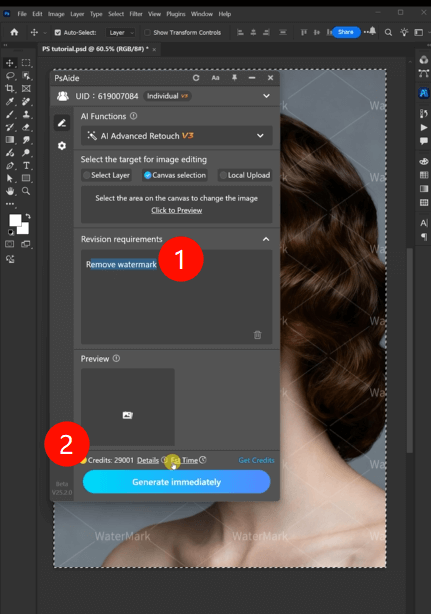
Task: Select the Eraser tool
Action: pyautogui.click(x=26, y=127)
